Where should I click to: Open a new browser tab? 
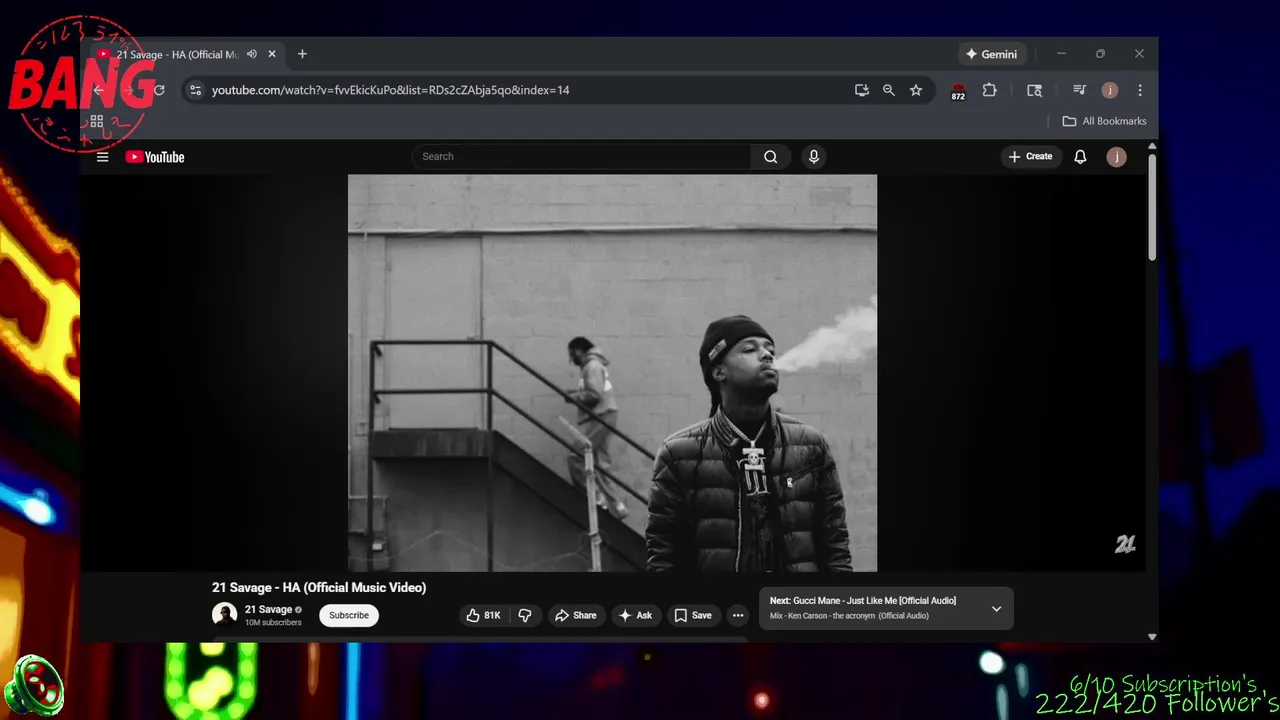click(302, 54)
